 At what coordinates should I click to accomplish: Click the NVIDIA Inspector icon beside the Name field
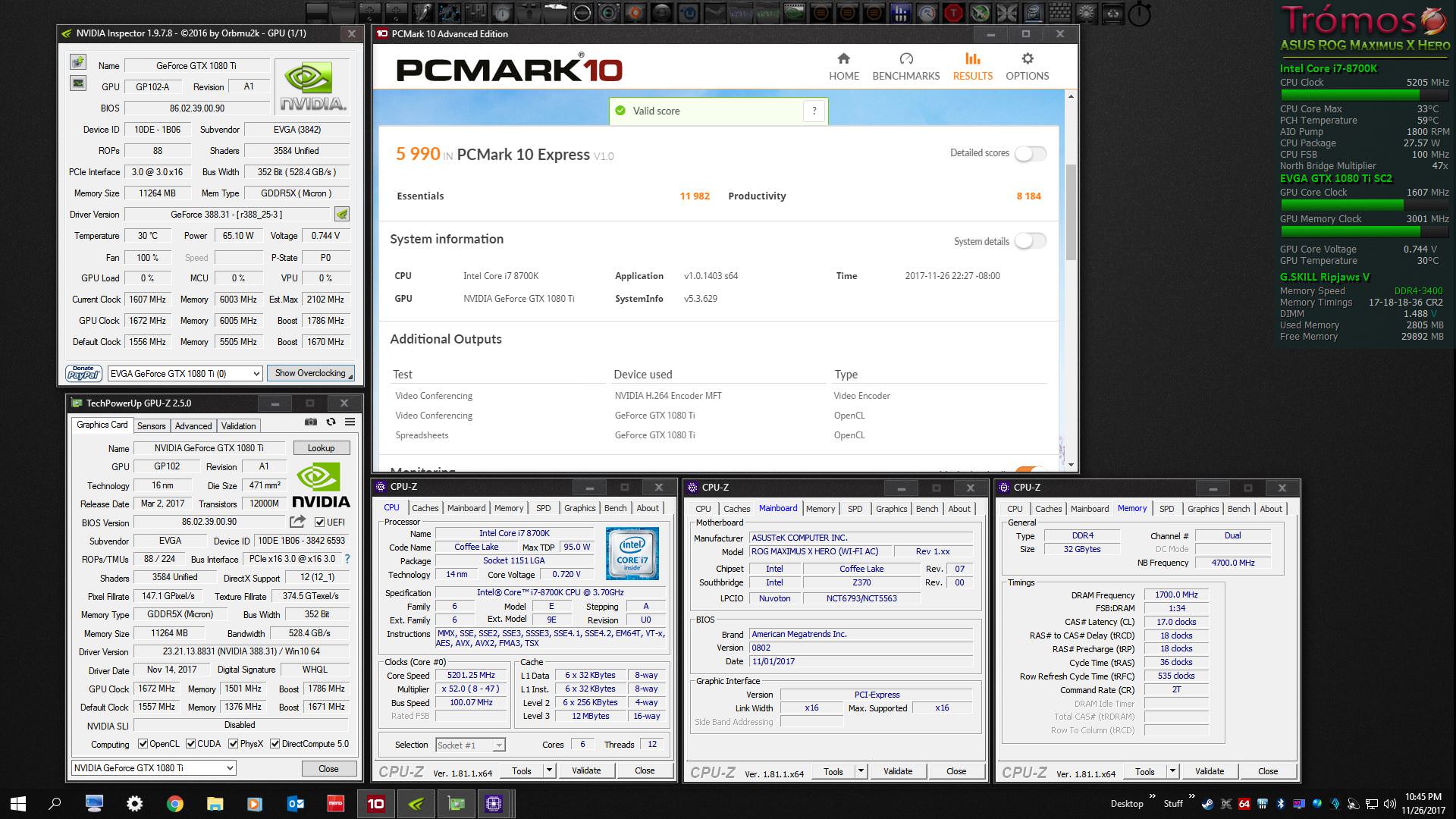77,62
